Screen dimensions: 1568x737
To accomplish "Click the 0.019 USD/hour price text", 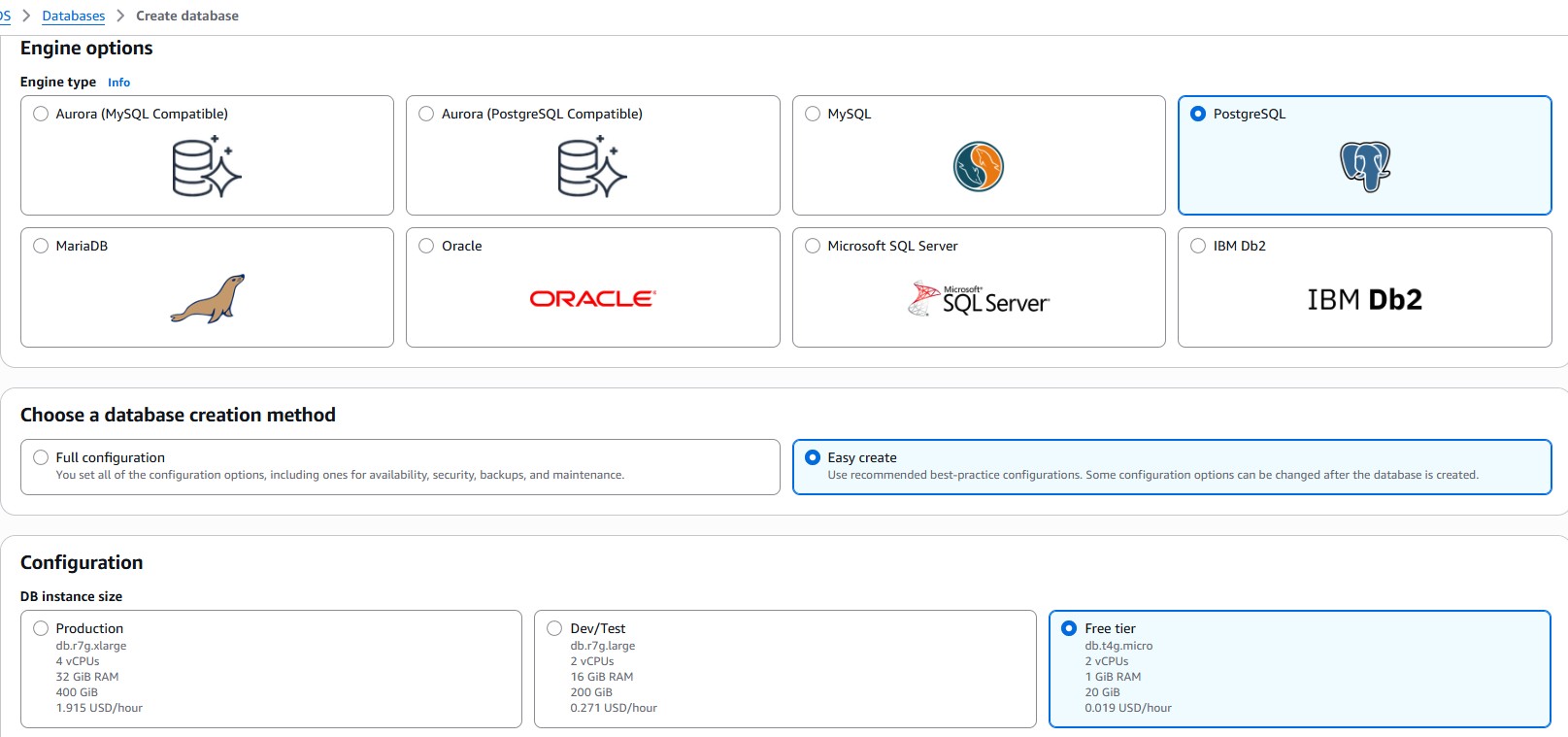I will (1128, 708).
